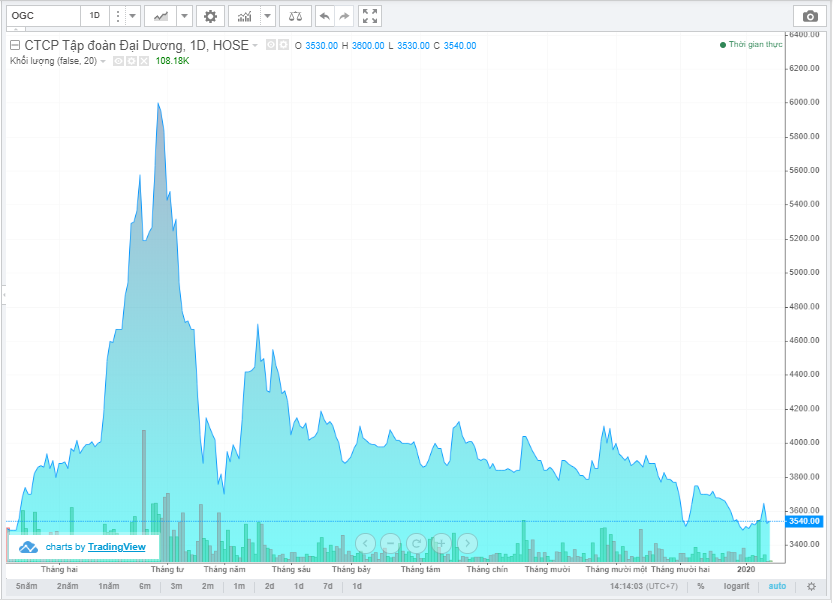Collapse the legend with minus box icon
This screenshot has width=833, height=603.
[15, 45]
